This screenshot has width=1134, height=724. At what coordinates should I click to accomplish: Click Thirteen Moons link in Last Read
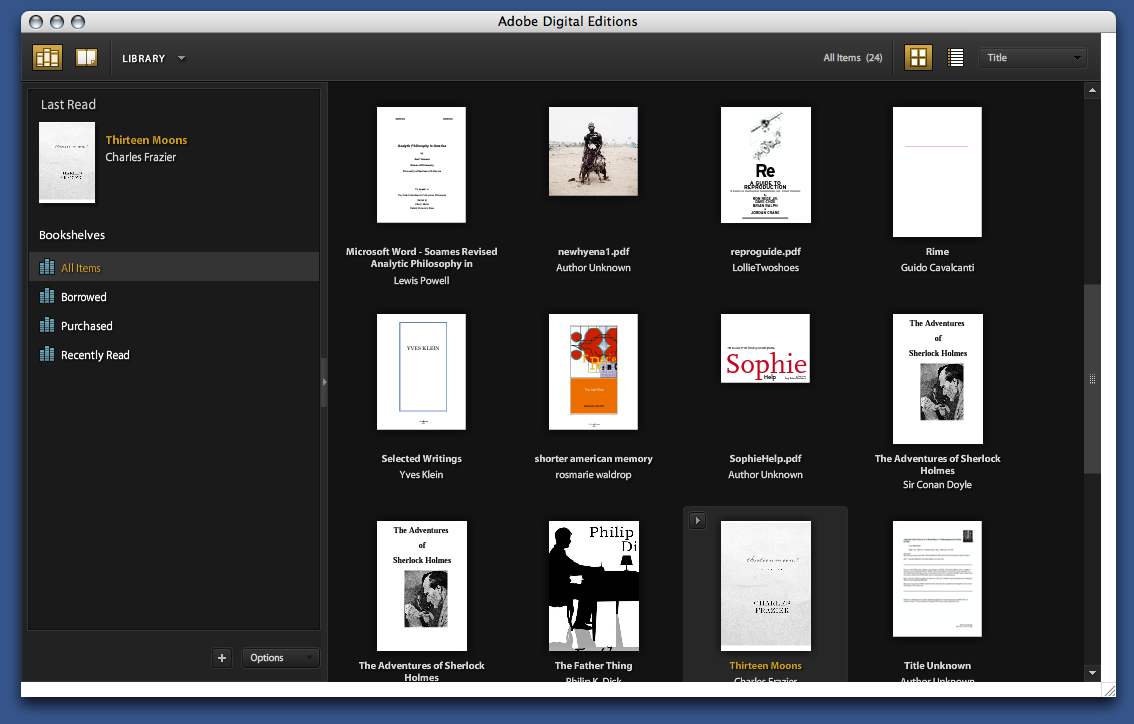[x=146, y=140]
